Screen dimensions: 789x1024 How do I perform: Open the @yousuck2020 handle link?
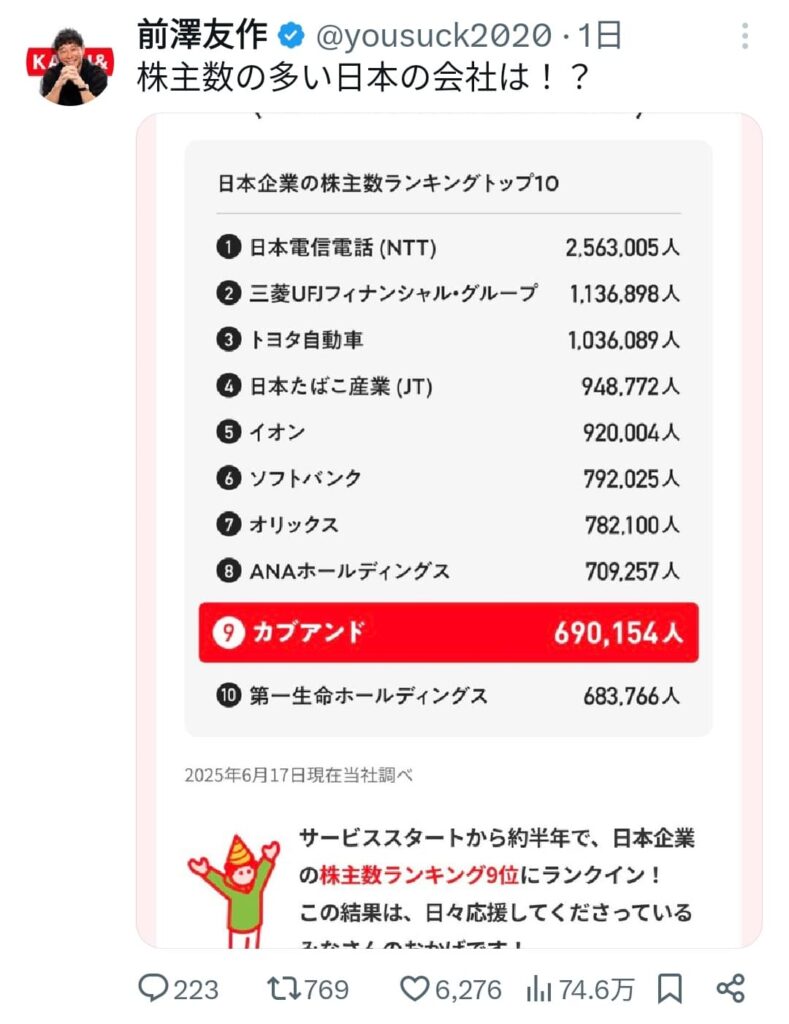[433, 37]
